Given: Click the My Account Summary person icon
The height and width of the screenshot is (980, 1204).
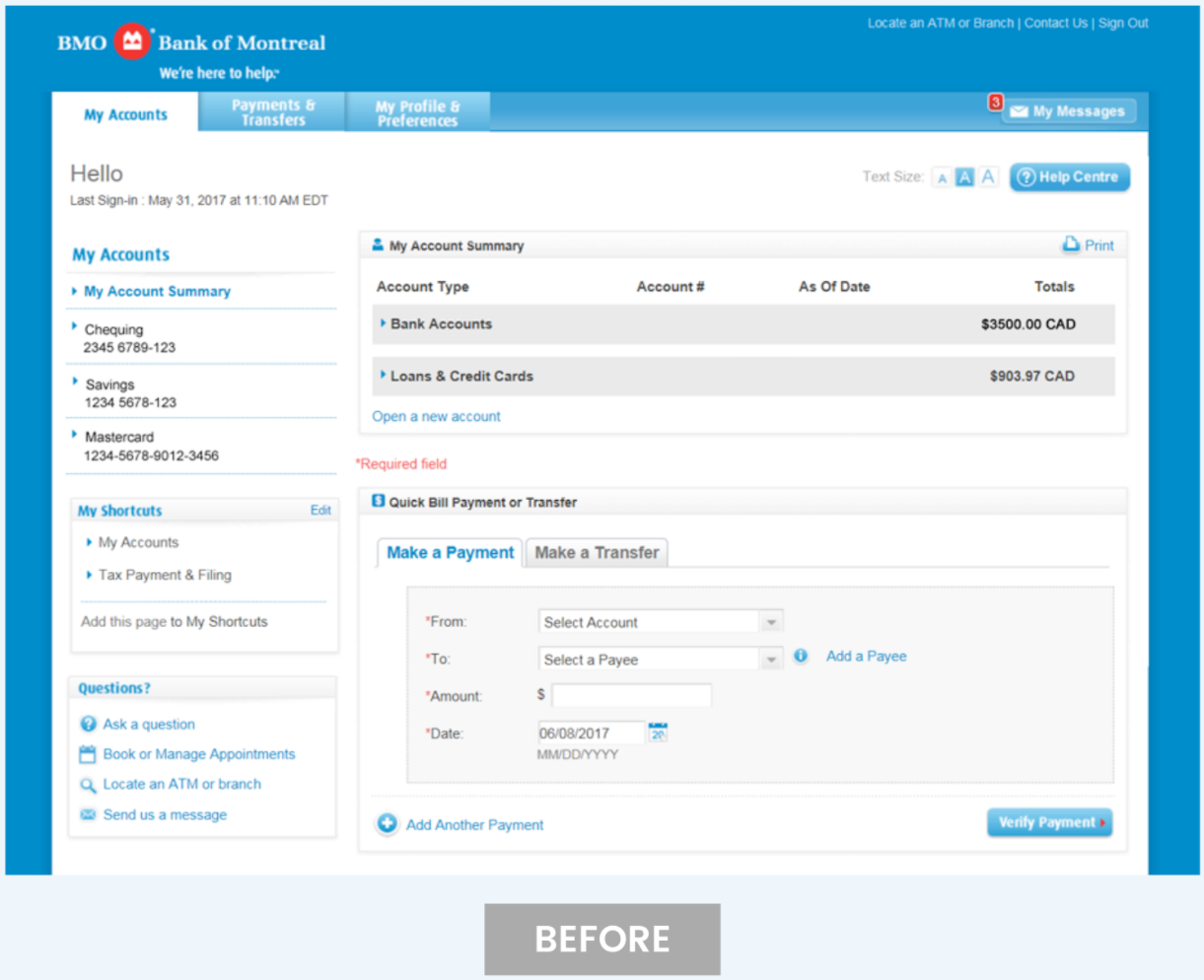Looking at the screenshot, I should (378, 245).
